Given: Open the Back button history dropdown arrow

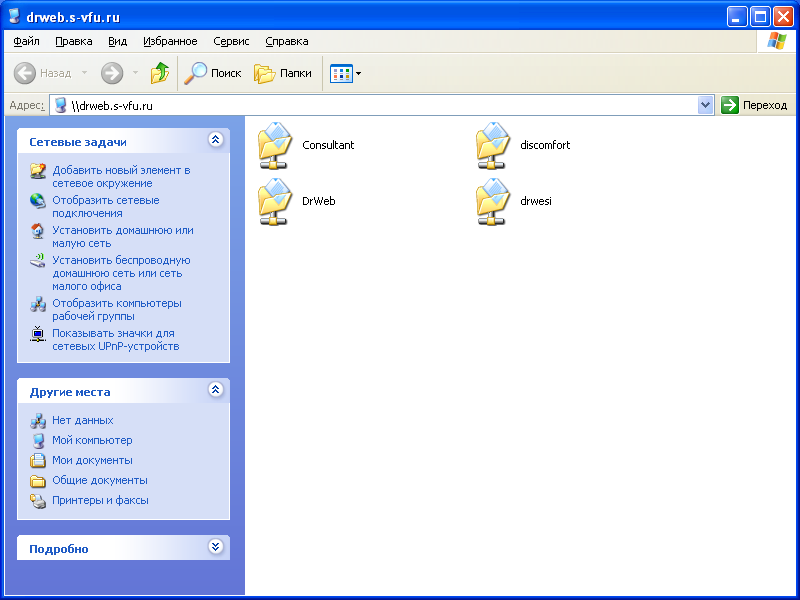Looking at the screenshot, I should (84, 73).
